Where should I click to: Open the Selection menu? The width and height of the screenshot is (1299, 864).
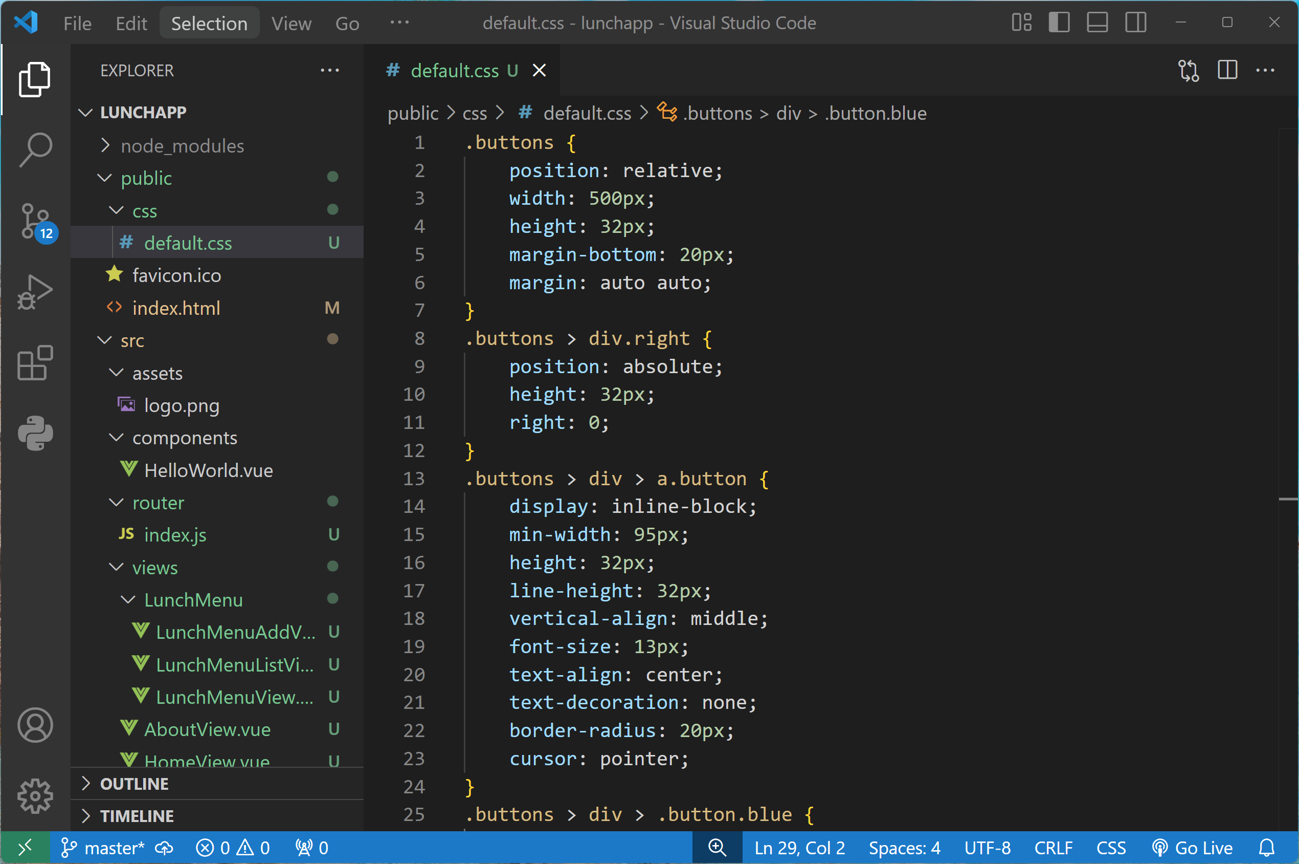coord(209,23)
